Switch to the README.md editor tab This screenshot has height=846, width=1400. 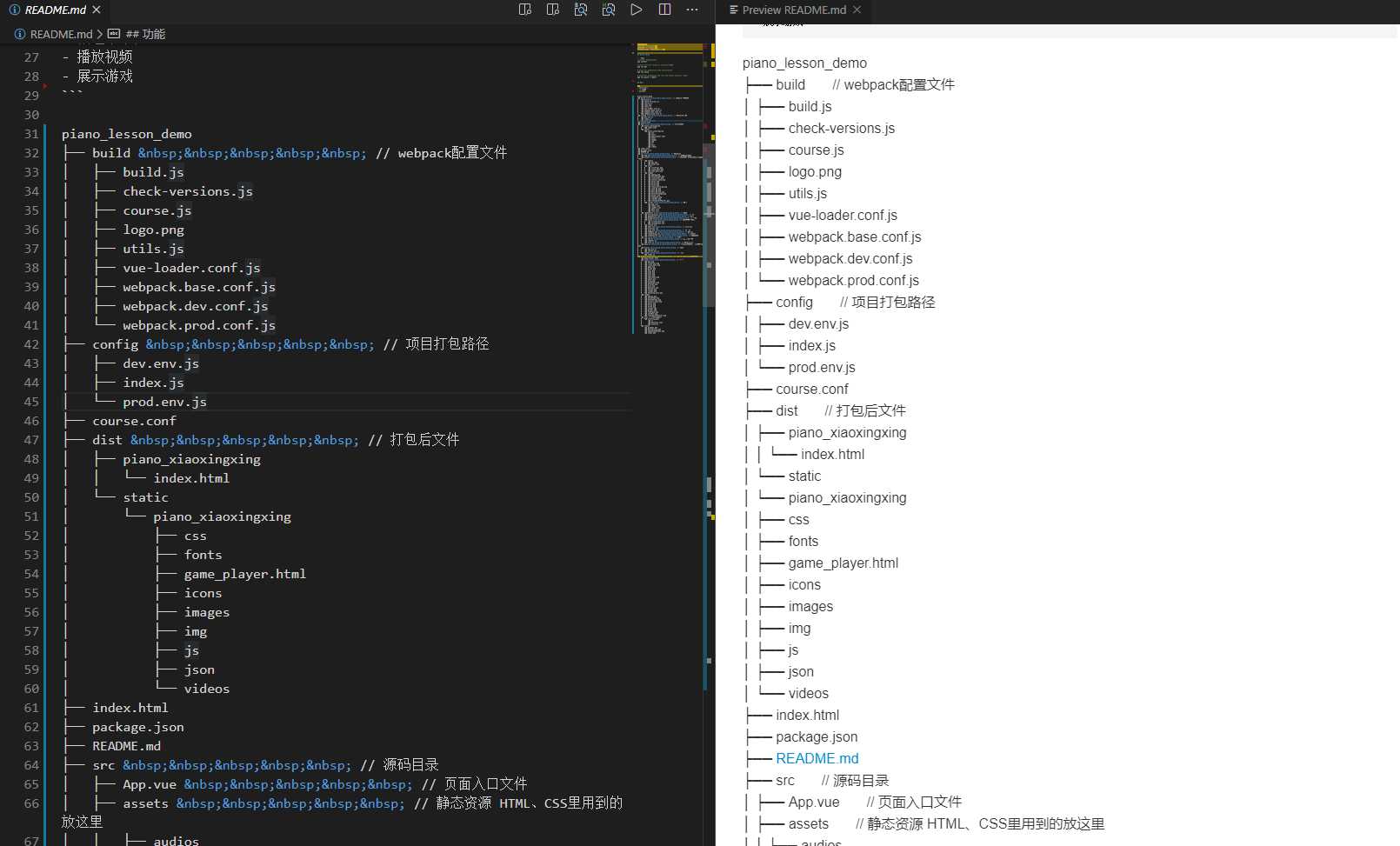[56, 10]
